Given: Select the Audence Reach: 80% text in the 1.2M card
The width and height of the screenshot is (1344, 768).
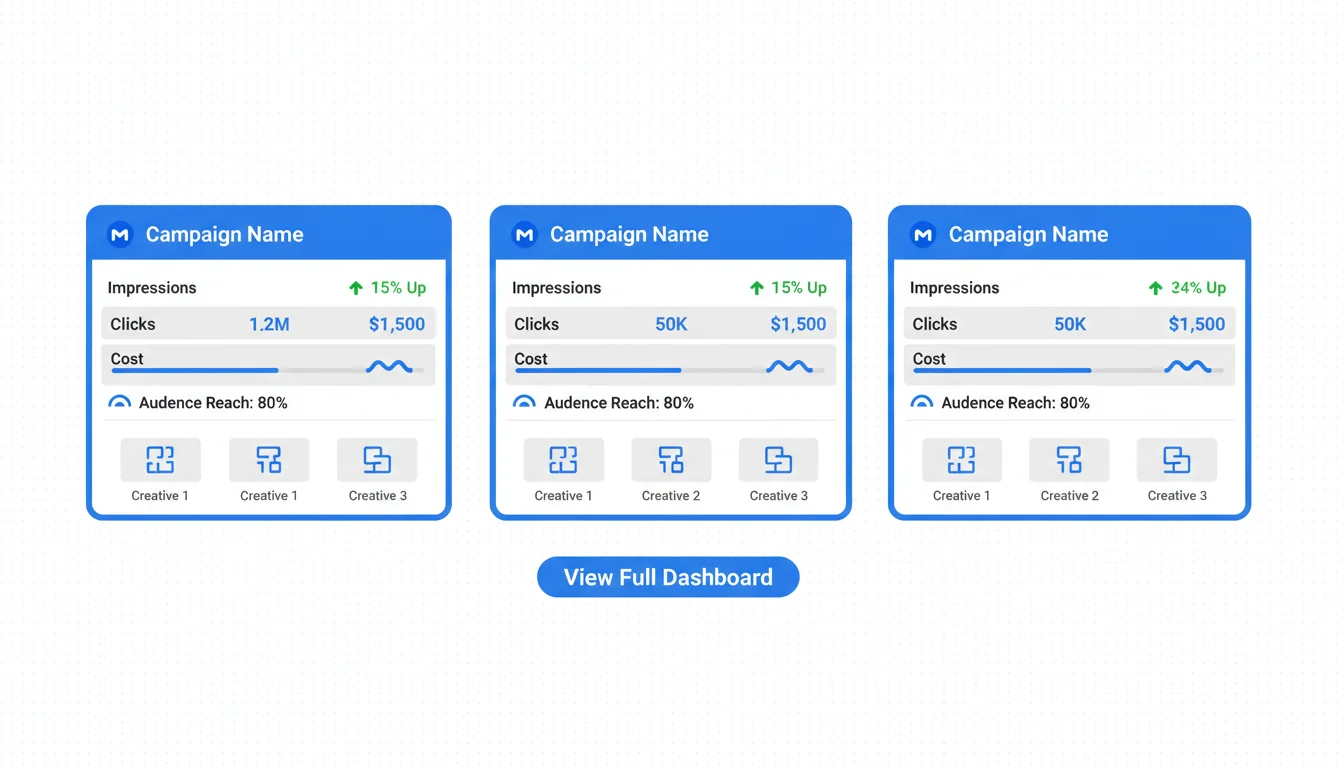Looking at the screenshot, I should [213, 403].
